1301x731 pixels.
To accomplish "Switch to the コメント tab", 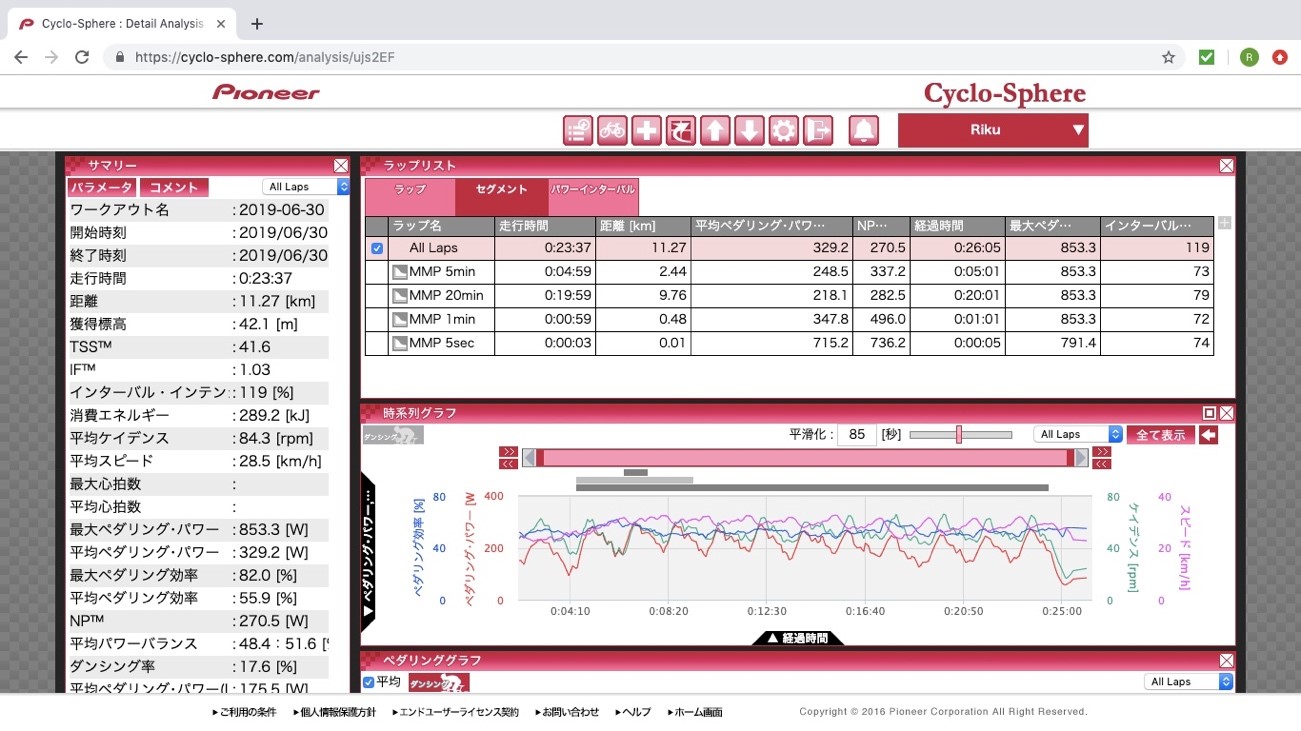I will [174, 187].
